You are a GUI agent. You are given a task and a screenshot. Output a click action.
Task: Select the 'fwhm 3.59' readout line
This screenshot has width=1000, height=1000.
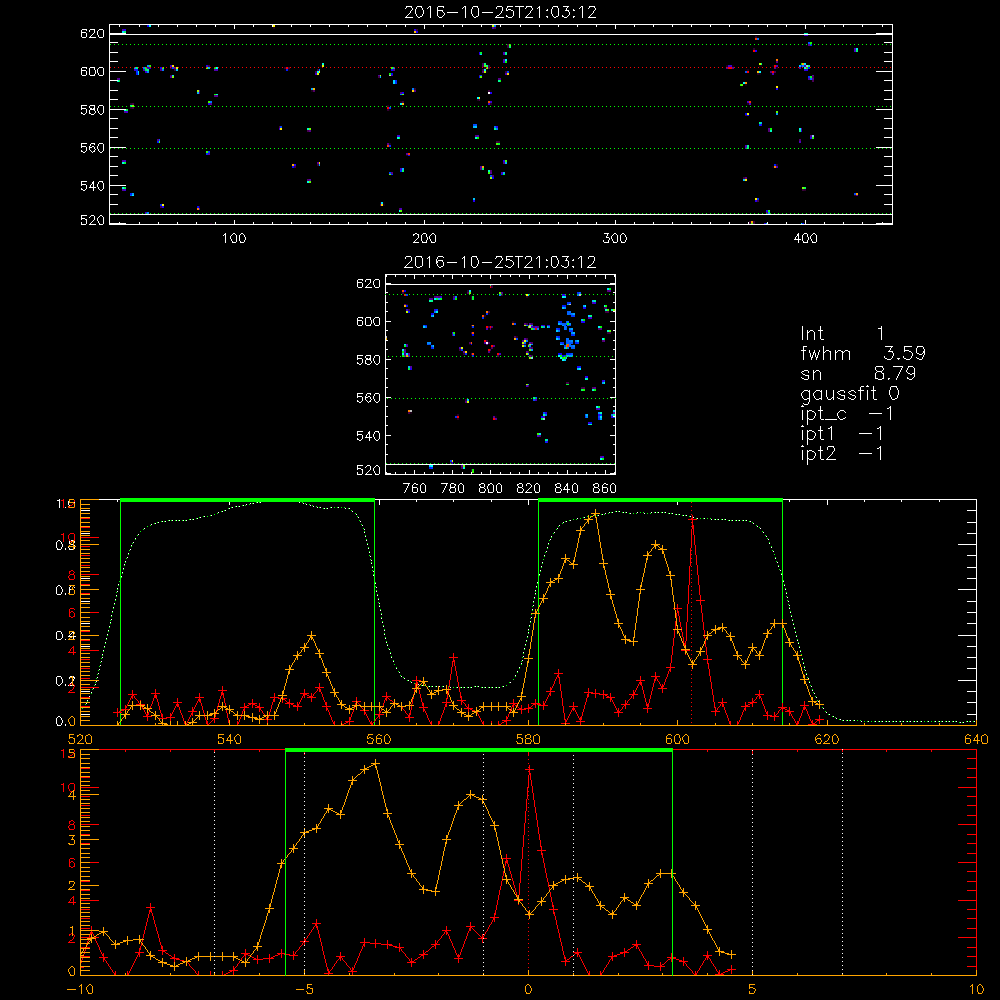coord(863,353)
